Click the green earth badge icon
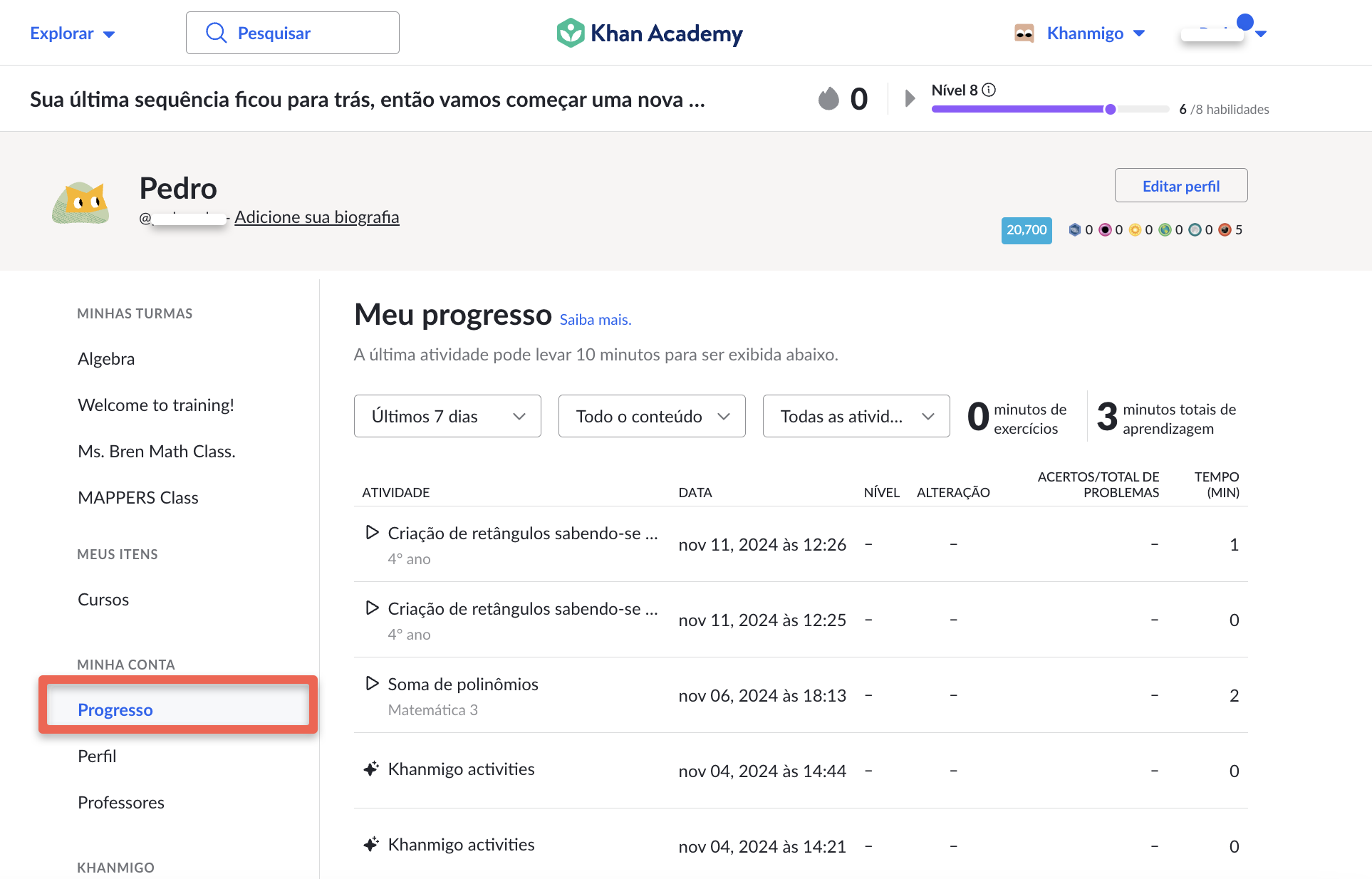The height and width of the screenshot is (879, 1372). tap(1165, 229)
